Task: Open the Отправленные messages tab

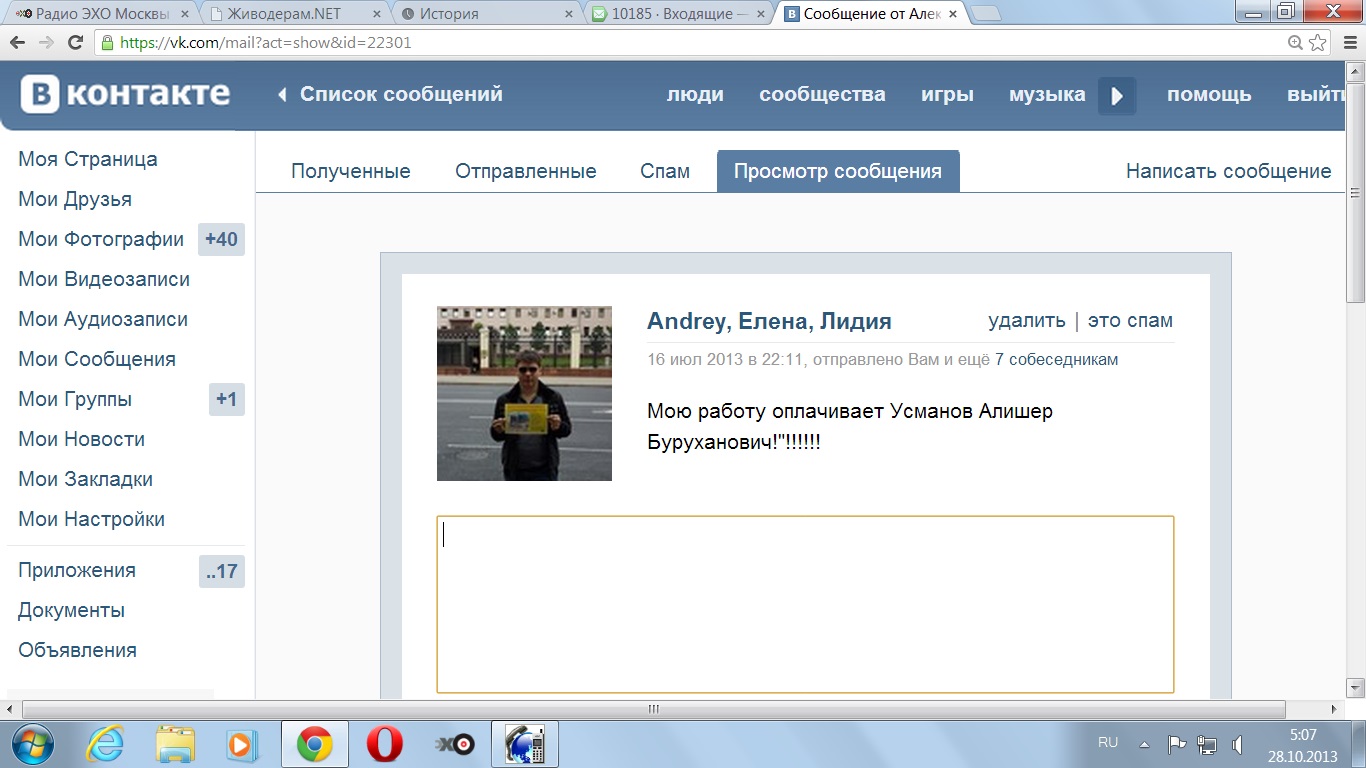Action: point(526,171)
